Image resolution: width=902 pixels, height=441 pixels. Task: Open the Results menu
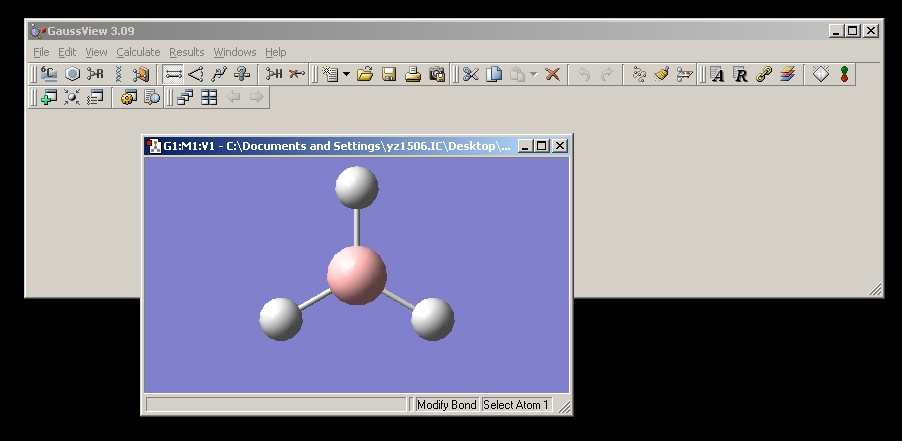coord(186,52)
